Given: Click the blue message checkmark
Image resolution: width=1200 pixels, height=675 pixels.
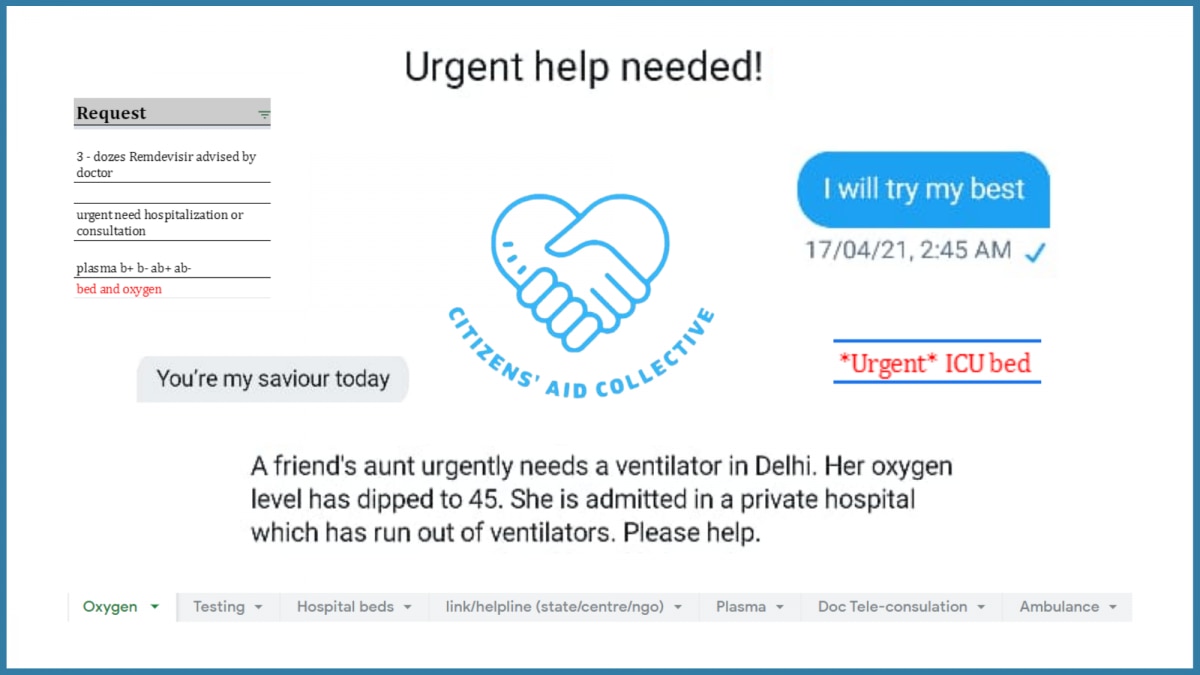Looking at the screenshot, I should click(x=1036, y=254).
